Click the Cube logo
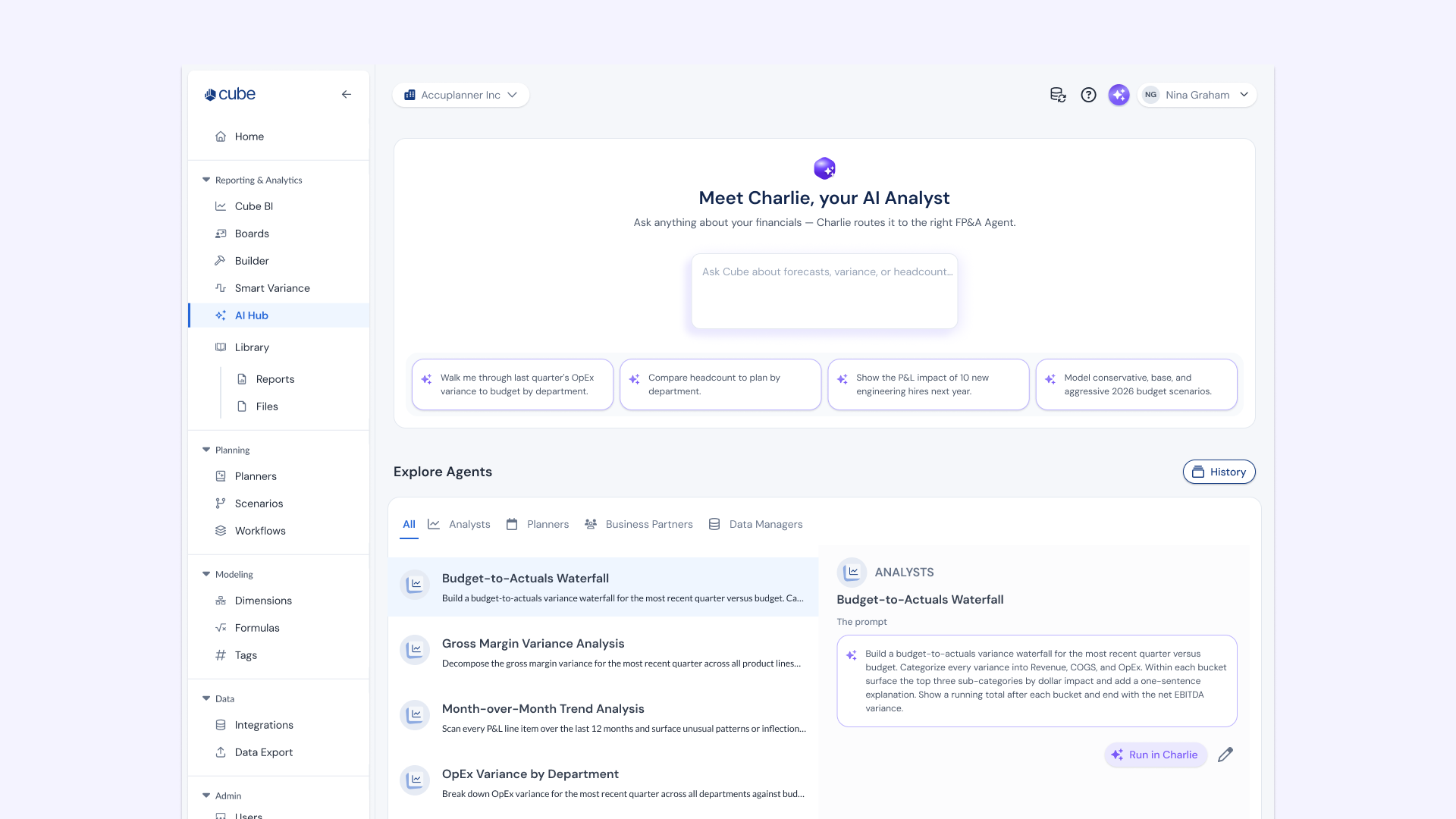Screen dimensions: 1456x819 230,95
